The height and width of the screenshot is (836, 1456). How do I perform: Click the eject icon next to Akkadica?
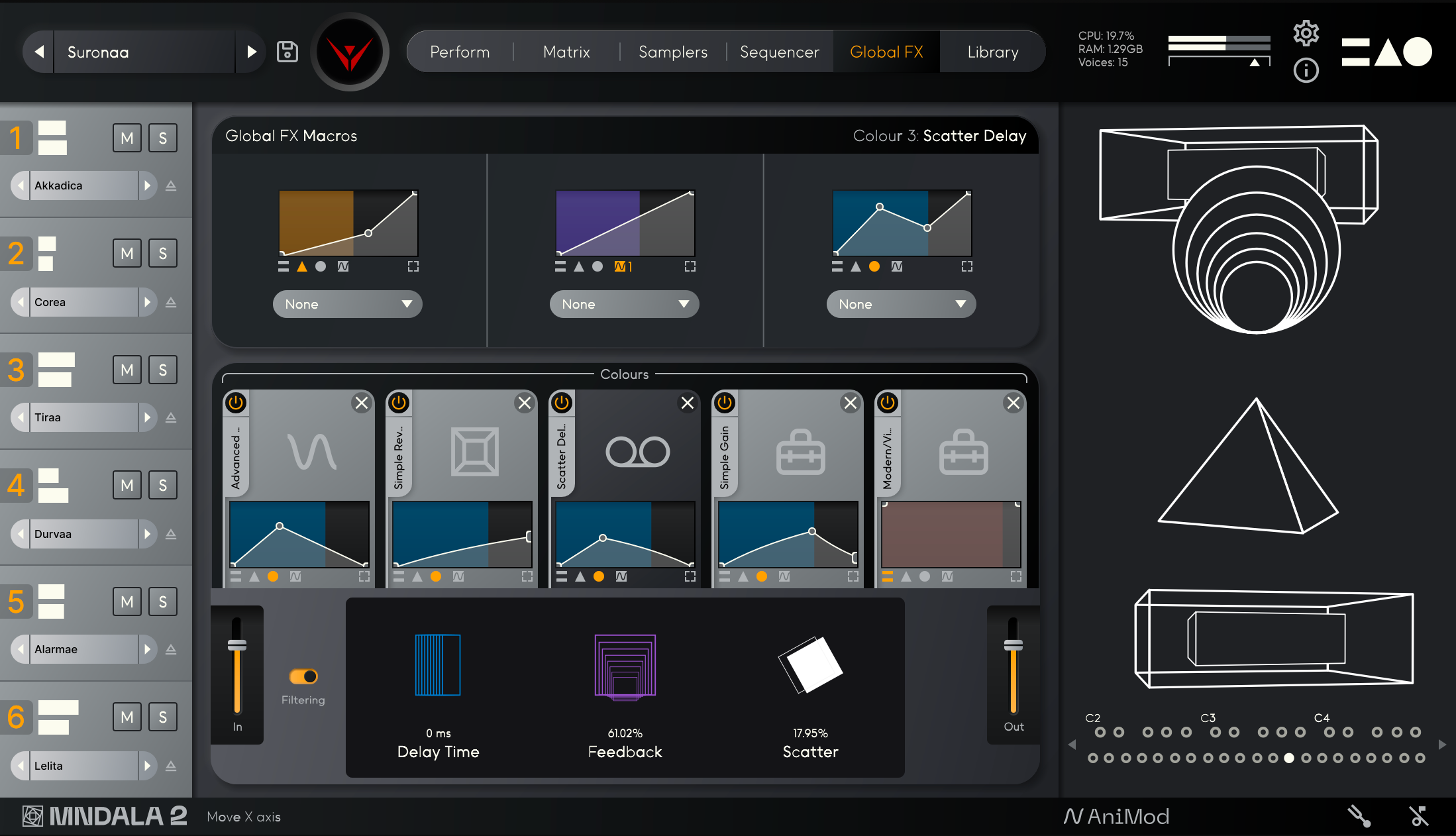(x=171, y=185)
